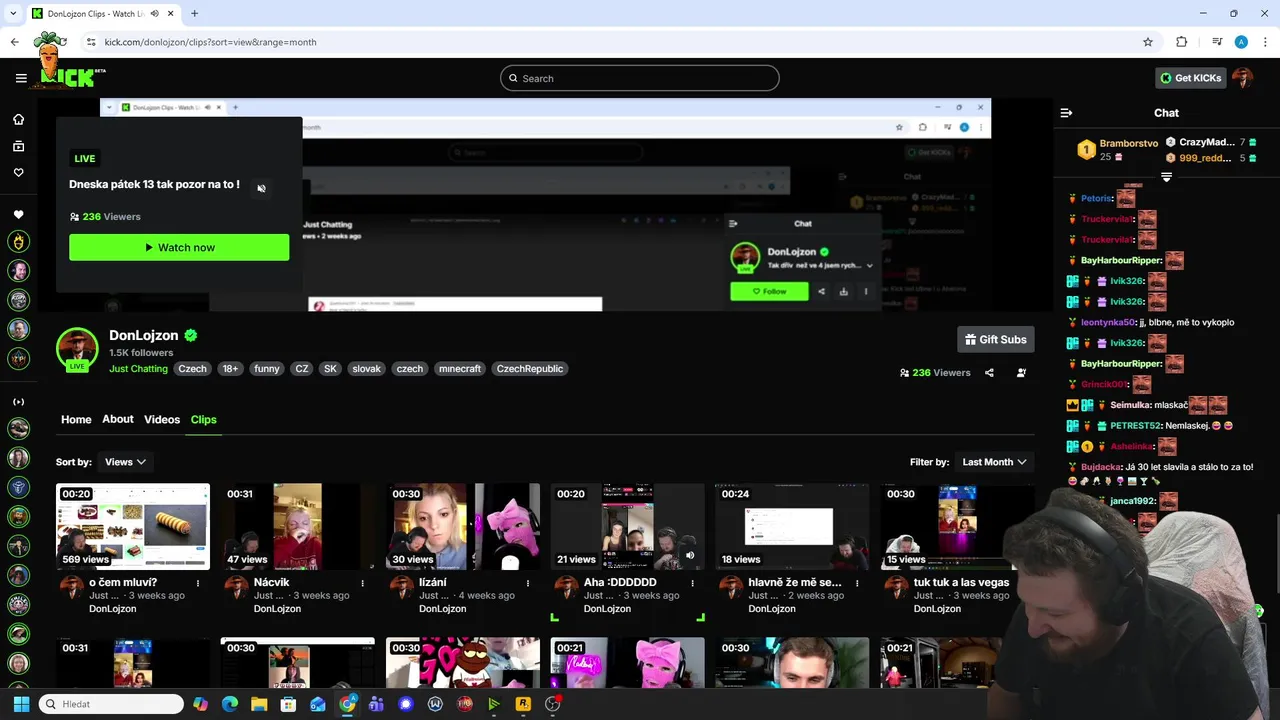Open clip thumbnail 'Nácvik'
Viewport: 1280px width, 720px height.
pyautogui.click(x=298, y=527)
